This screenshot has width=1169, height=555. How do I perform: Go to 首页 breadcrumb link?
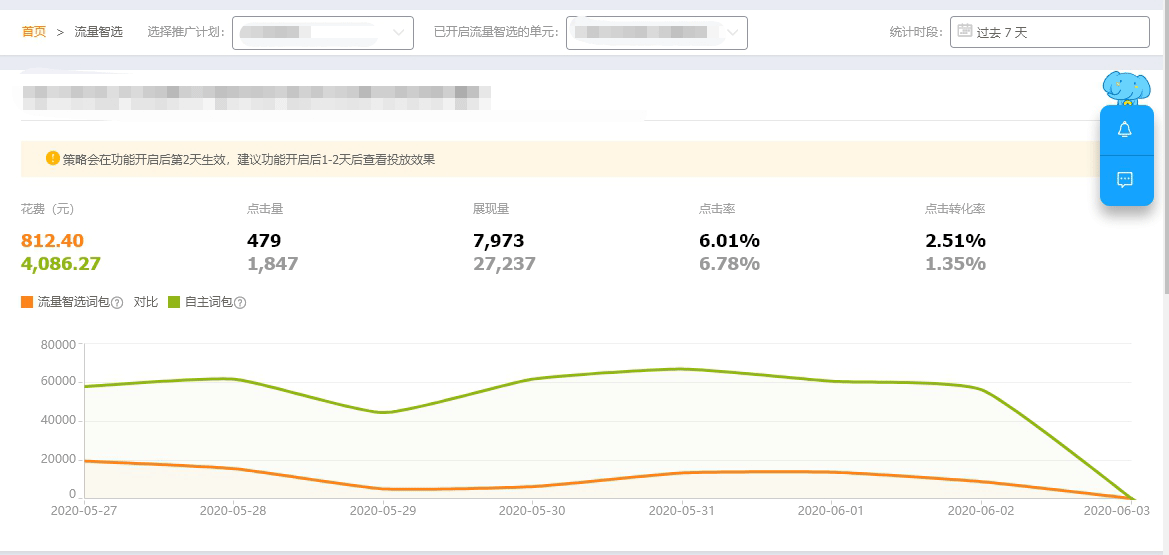34,32
